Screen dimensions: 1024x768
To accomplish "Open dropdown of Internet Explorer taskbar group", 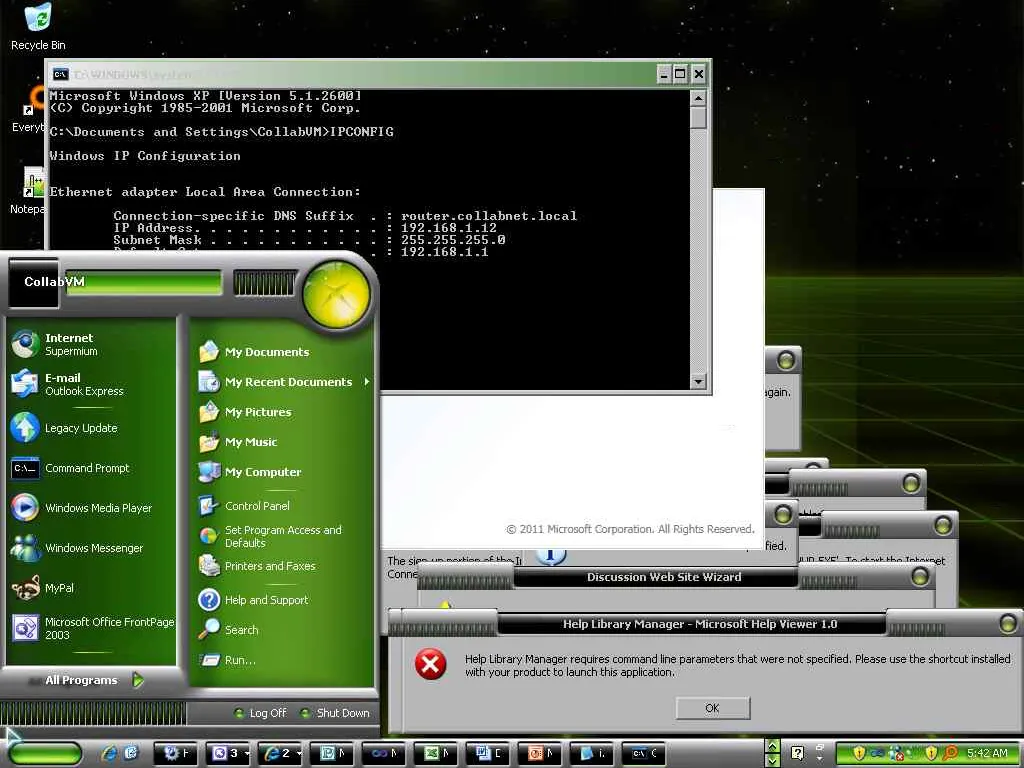I will tap(299, 754).
